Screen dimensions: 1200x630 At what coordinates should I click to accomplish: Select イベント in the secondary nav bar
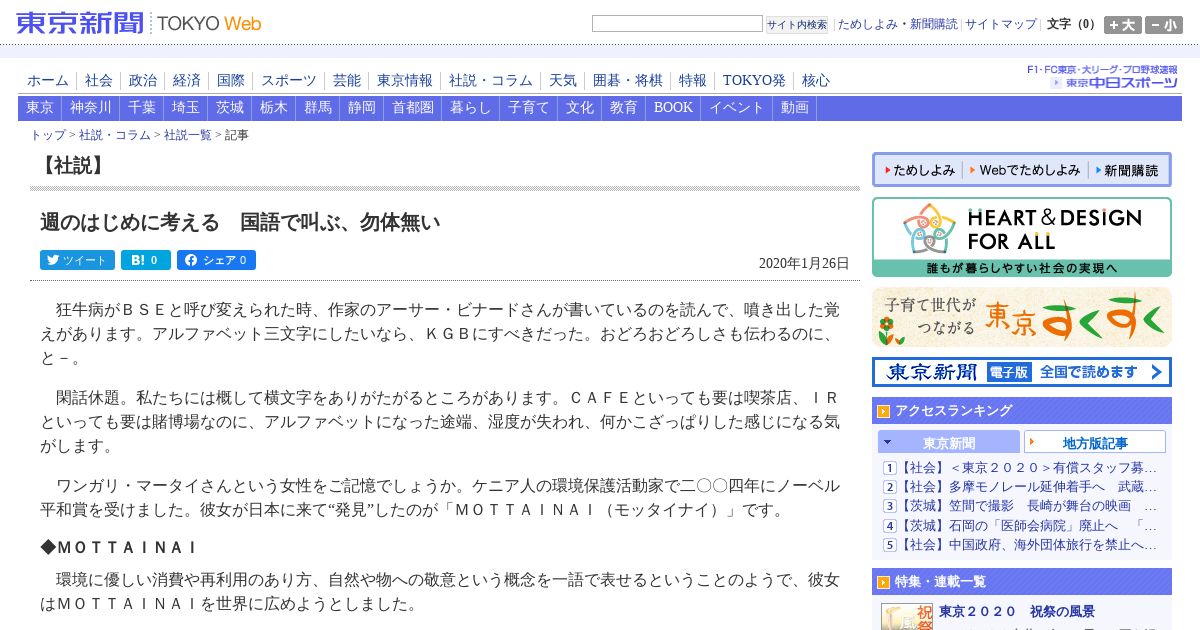click(737, 108)
